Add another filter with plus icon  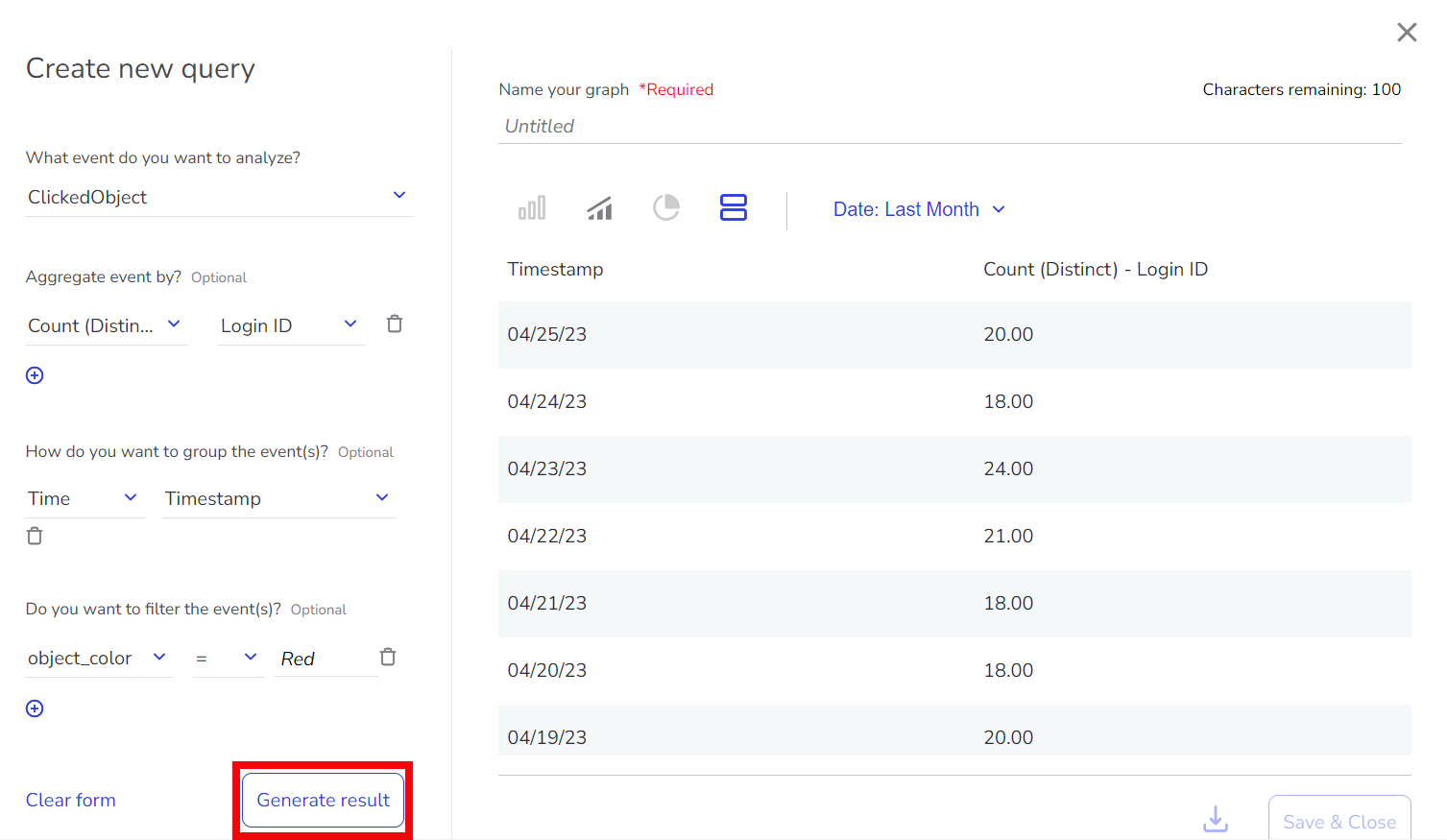(35, 708)
